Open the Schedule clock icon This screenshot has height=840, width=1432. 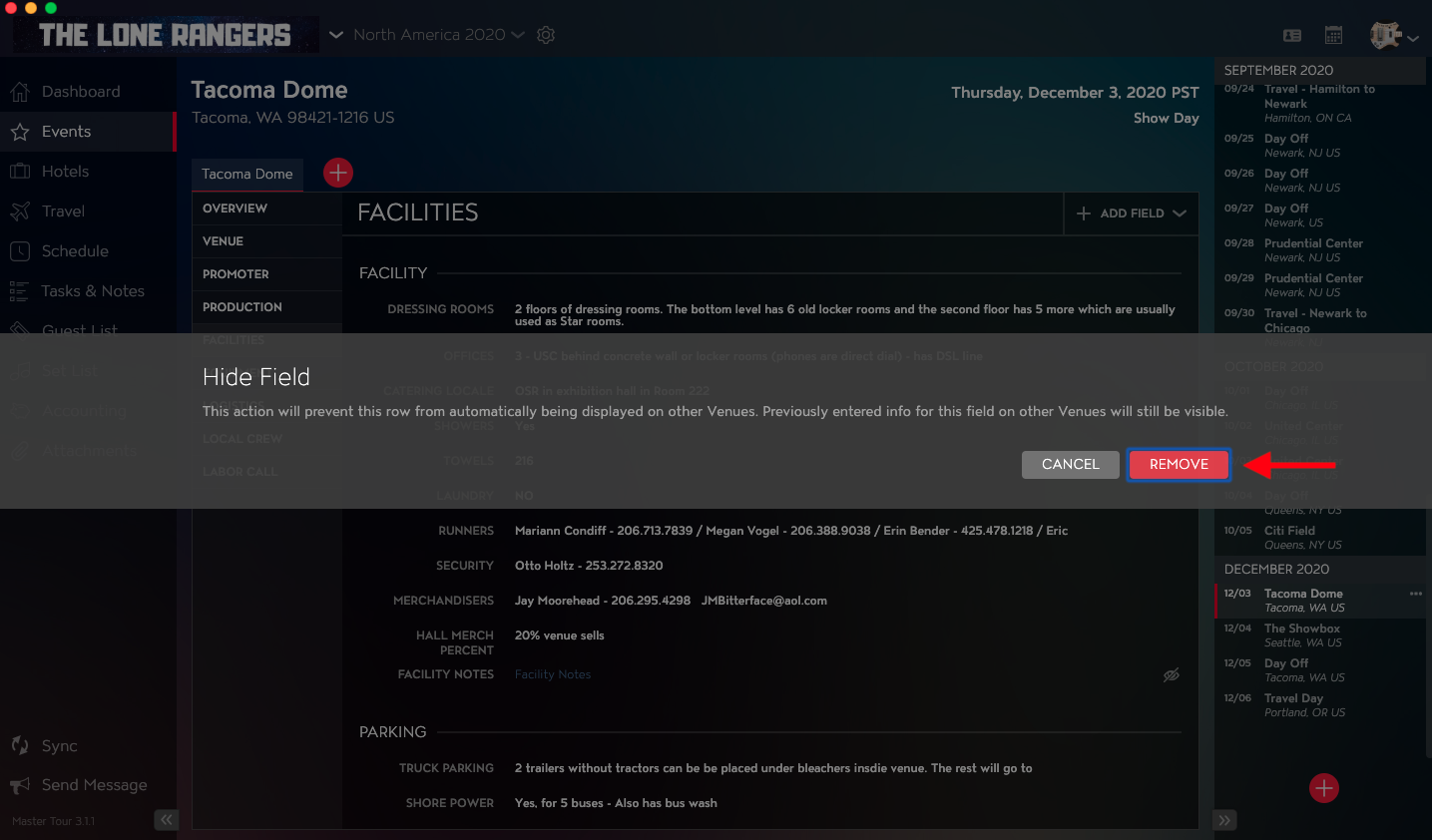pos(20,251)
